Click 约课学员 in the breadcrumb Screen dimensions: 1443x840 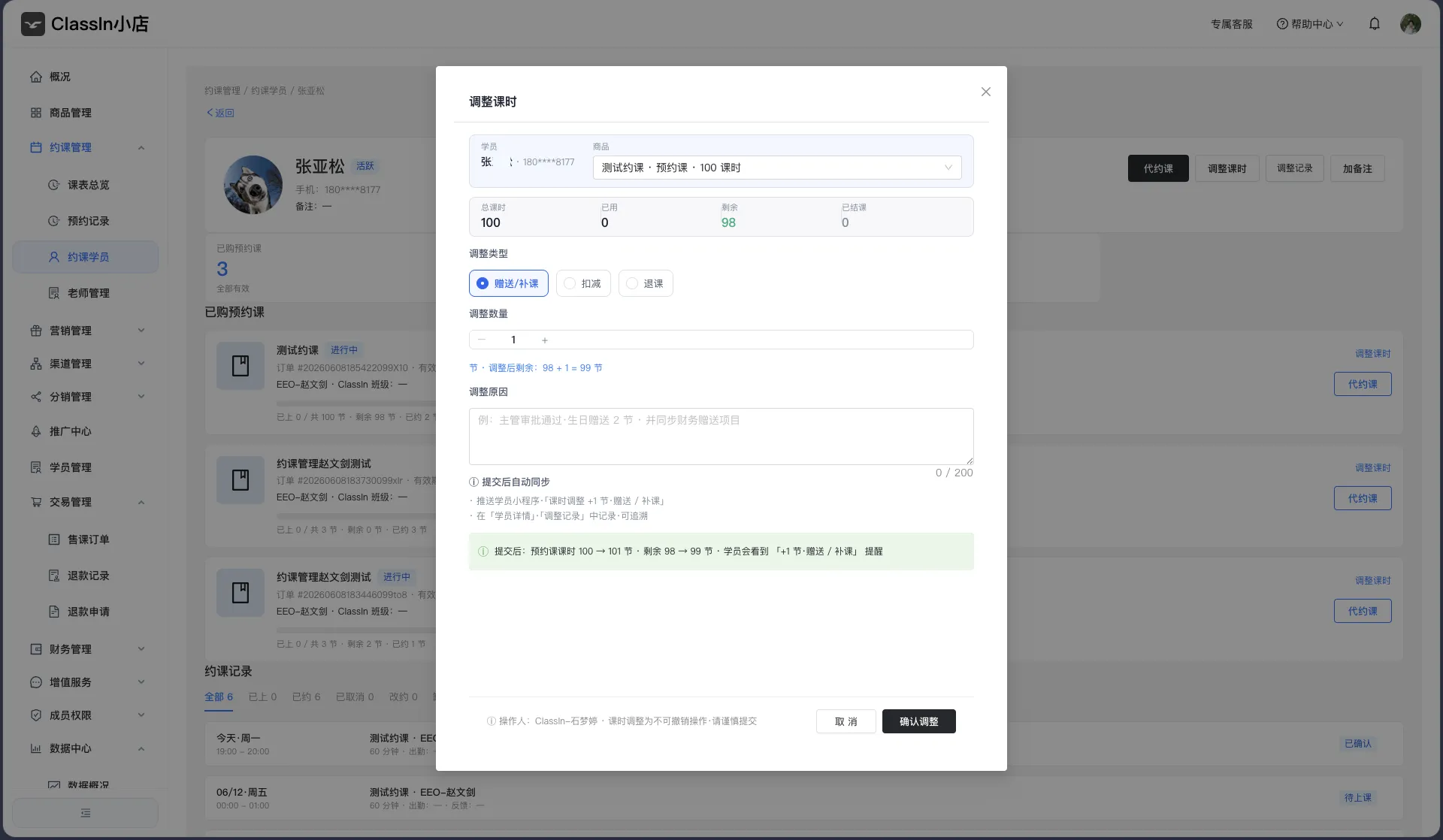268,90
